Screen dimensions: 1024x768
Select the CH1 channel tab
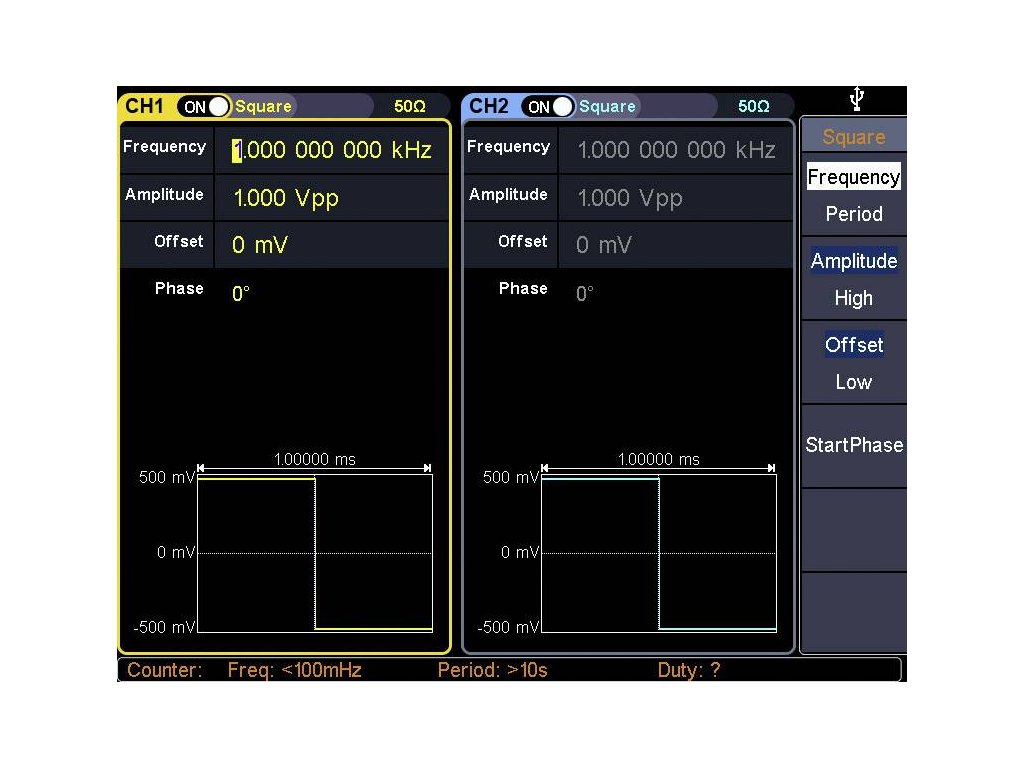click(145, 106)
